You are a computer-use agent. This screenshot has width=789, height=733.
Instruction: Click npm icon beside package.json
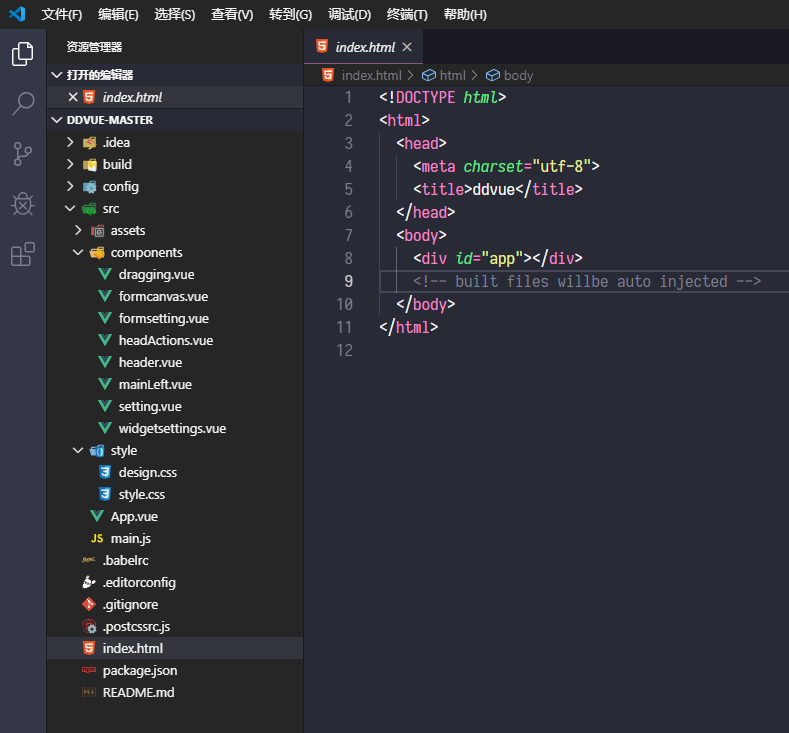tap(89, 670)
